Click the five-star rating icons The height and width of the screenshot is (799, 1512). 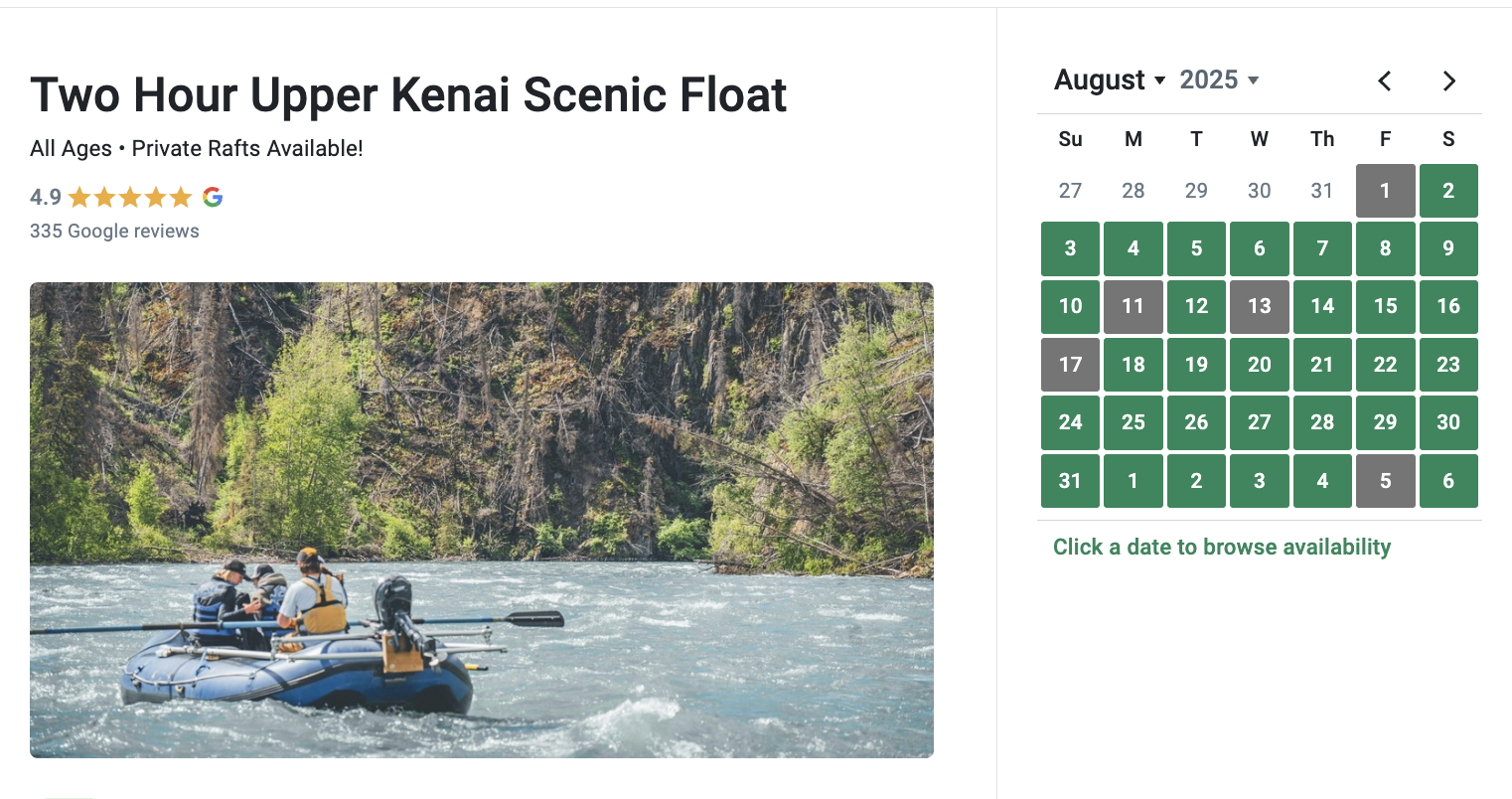pos(130,197)
